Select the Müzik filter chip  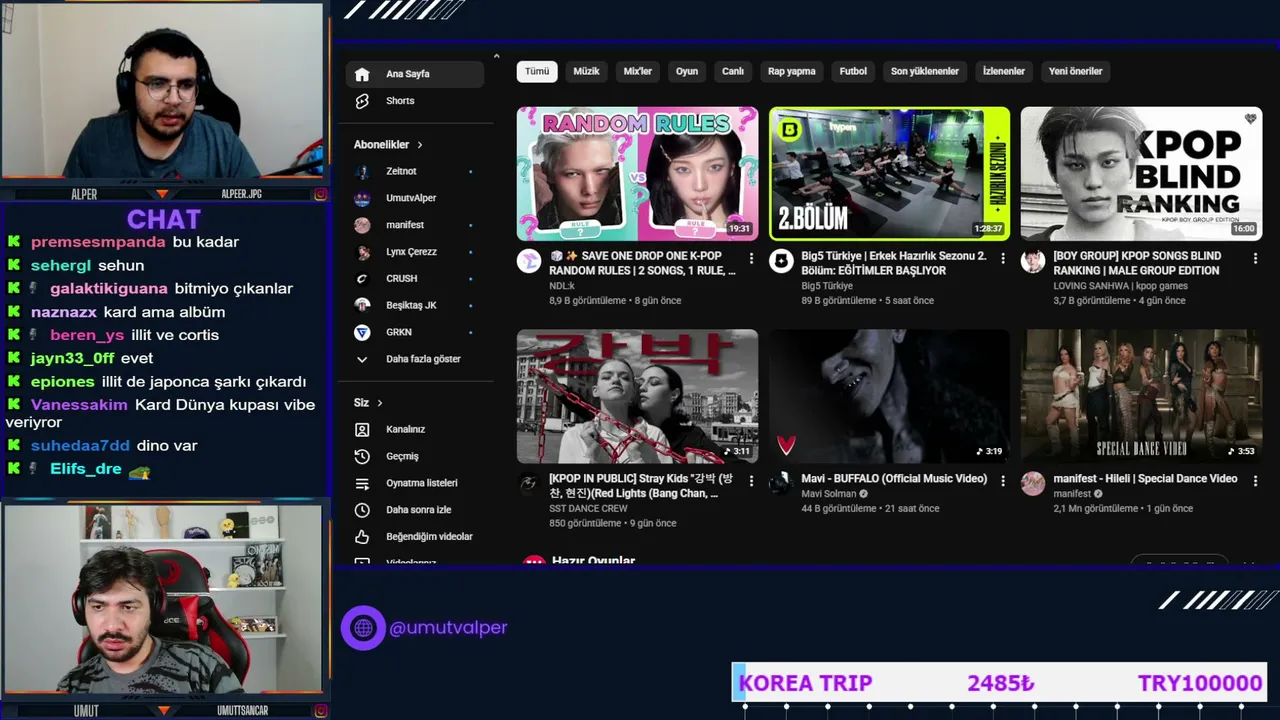pos(586,71)
